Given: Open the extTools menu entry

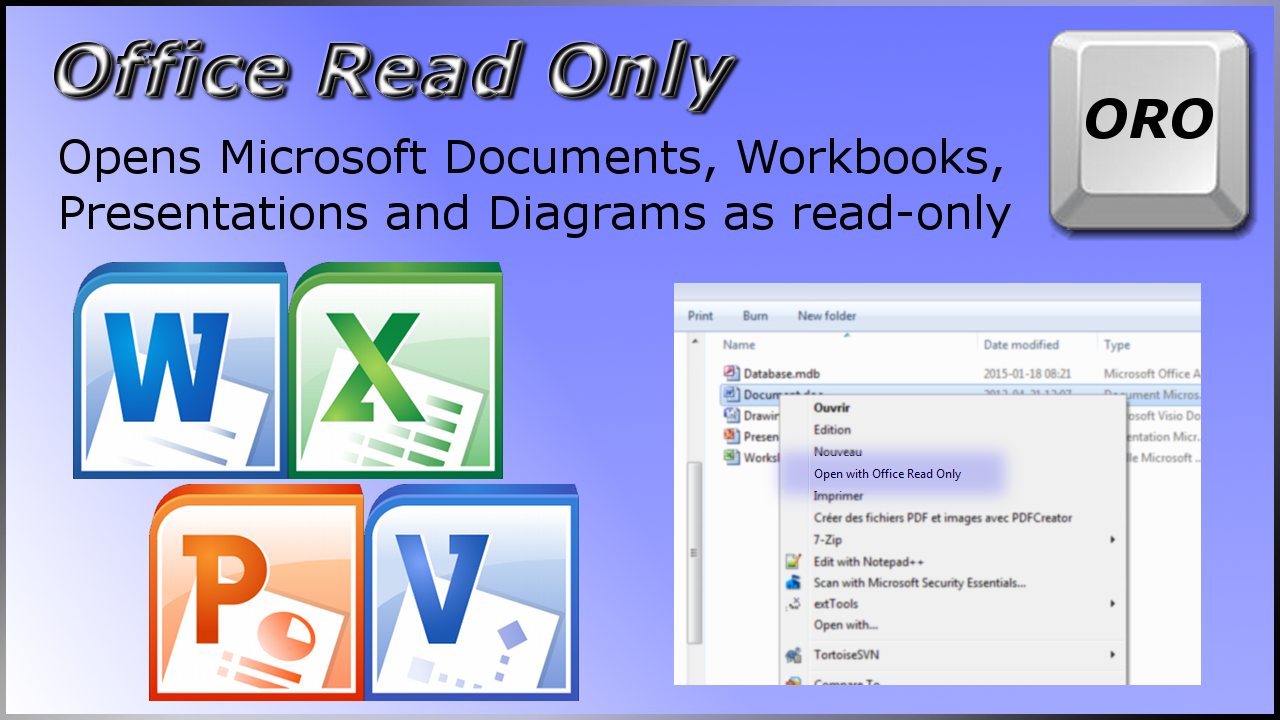Looking at the screenshot, I should tap(836, 604).
